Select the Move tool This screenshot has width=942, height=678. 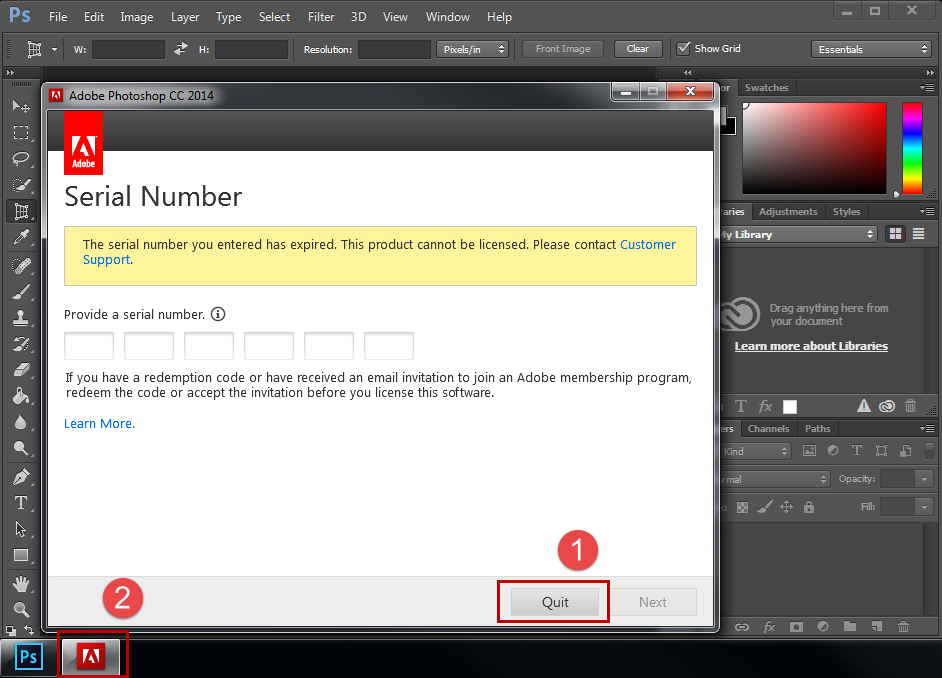[x=21, y=106]
